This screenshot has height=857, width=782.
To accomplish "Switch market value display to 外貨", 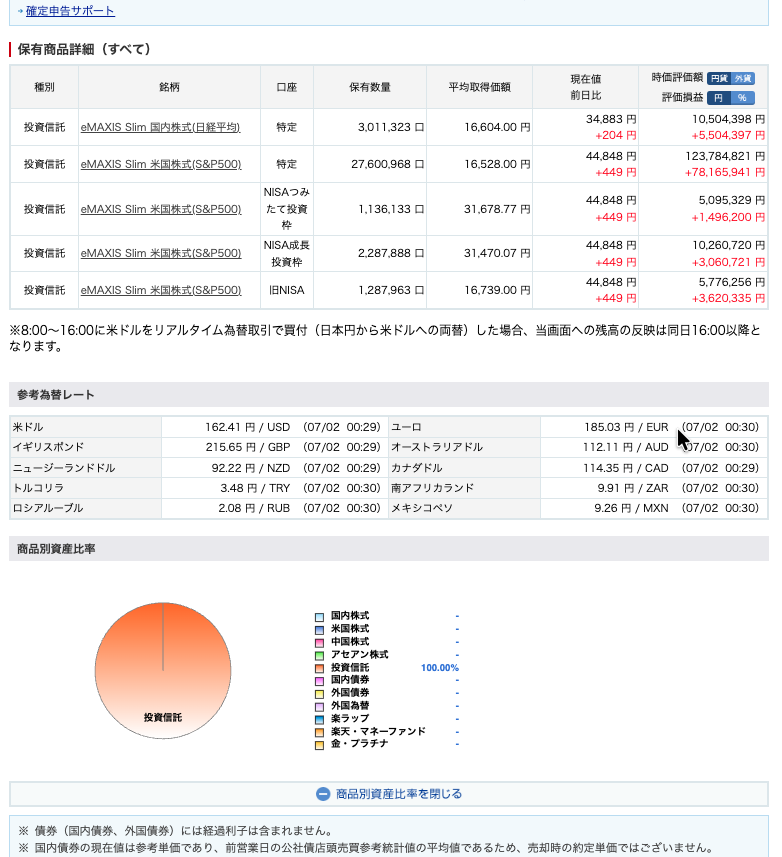I will [743, 79].
